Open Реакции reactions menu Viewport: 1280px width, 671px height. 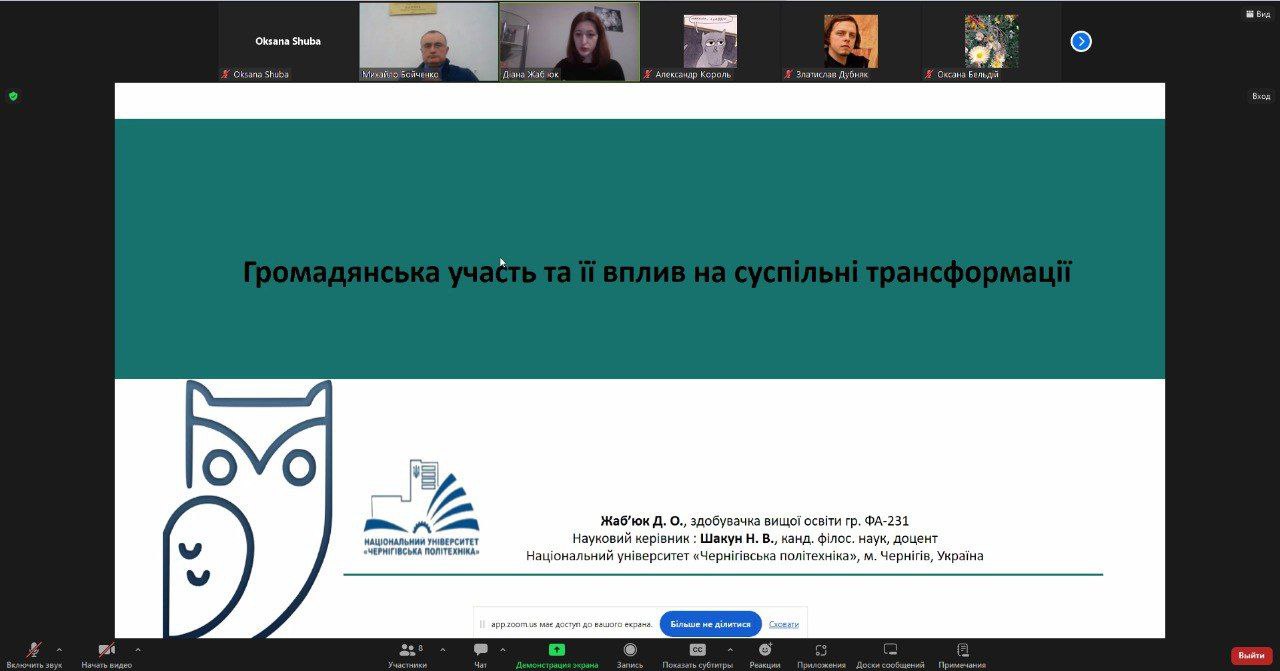765,651
